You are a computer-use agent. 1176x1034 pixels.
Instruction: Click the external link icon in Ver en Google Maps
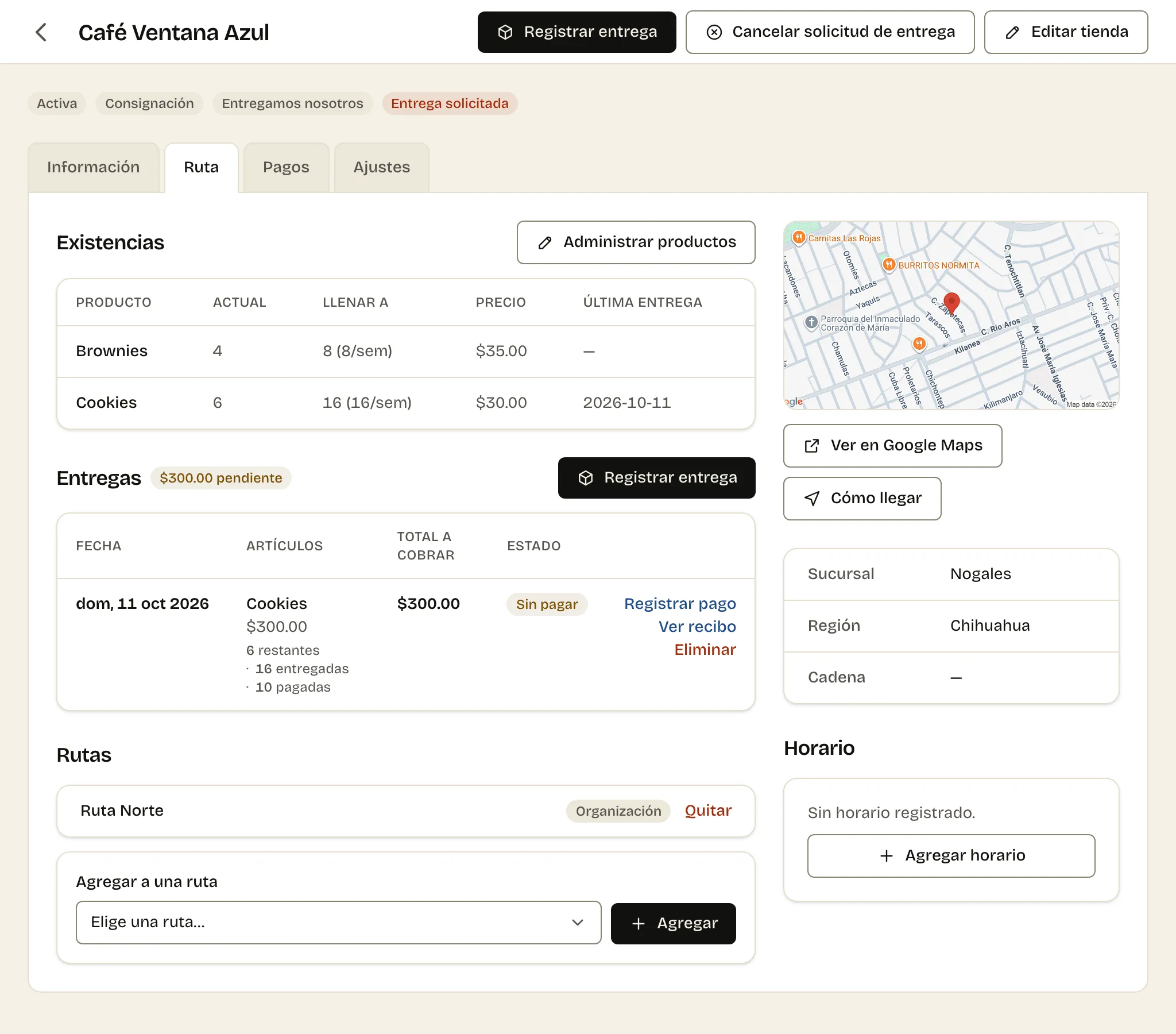coord(811,446)
